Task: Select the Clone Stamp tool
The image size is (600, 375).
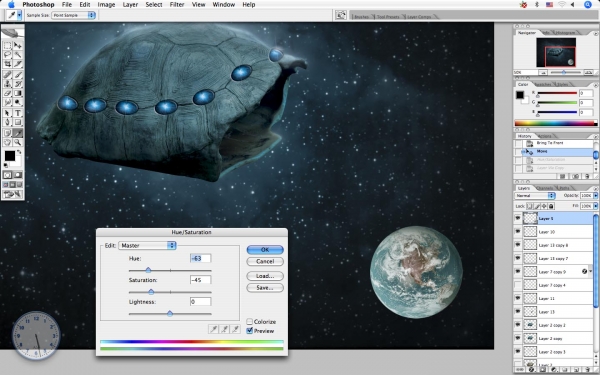Action: coord(7,84)
